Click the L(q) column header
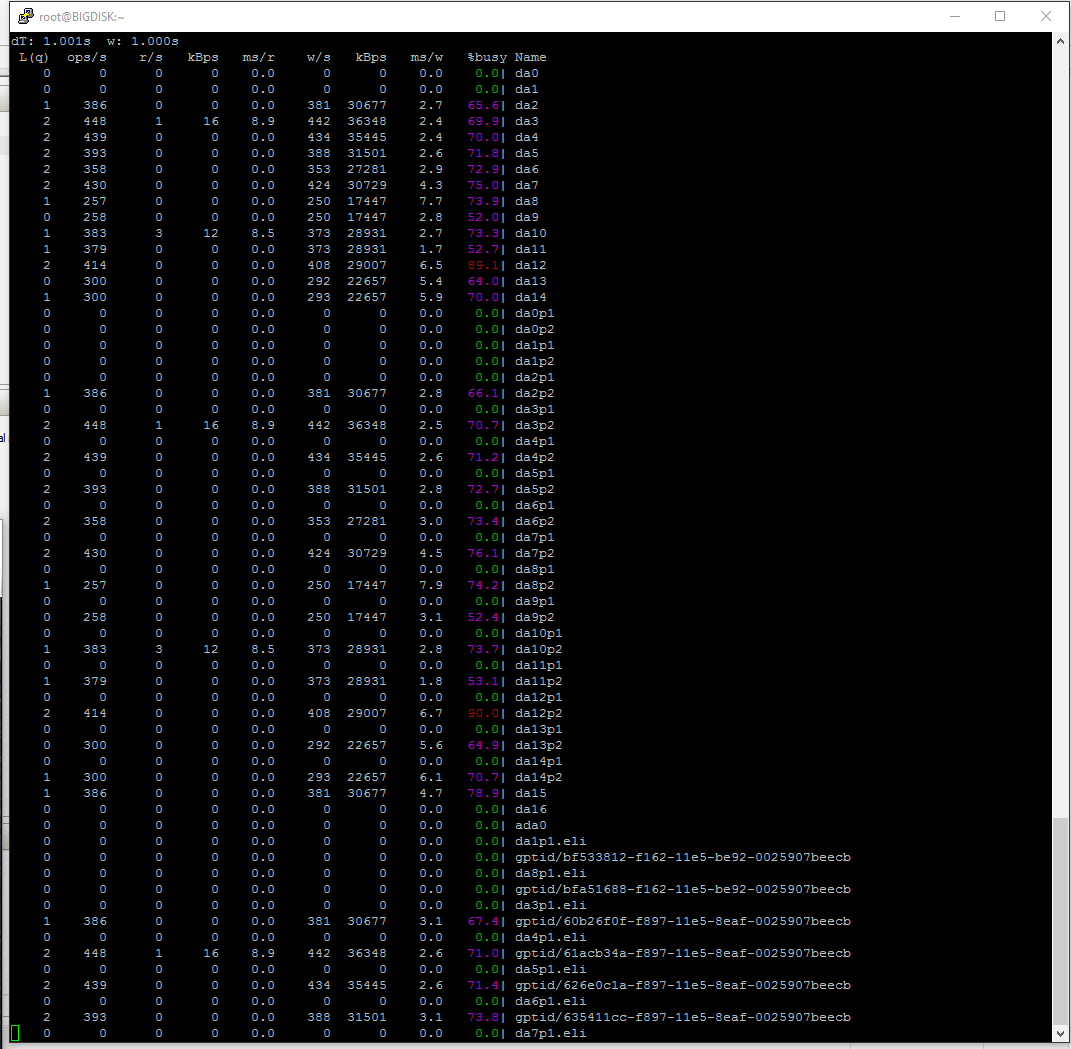Image resolution: width=1071 pixels, height=1049 pixels. click(x=34, y=57)
